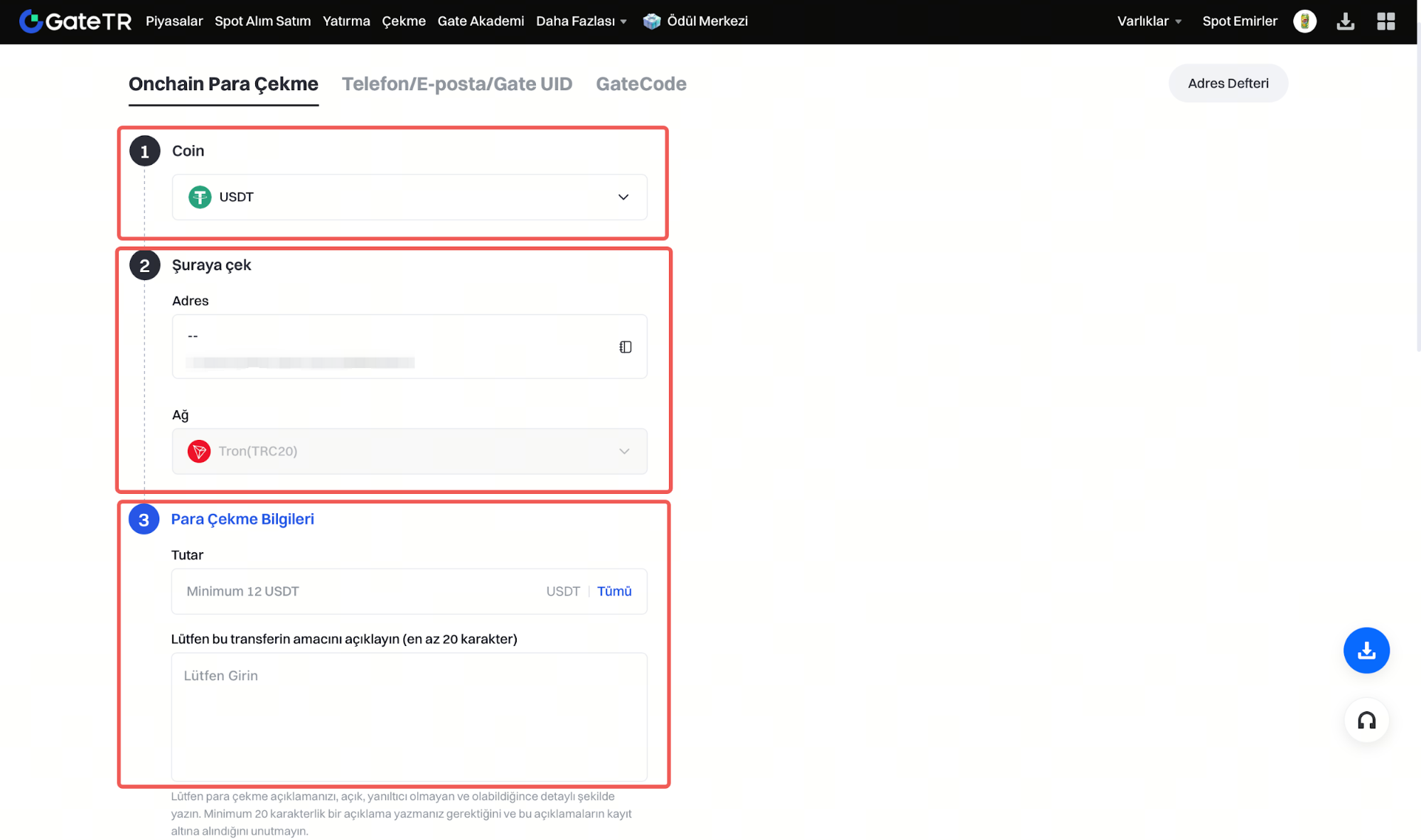Image resolution: width=1421 pixels, height=840 pixels.
Task: Click the Adres Defteri button
Action: (x=1228, y=83)
